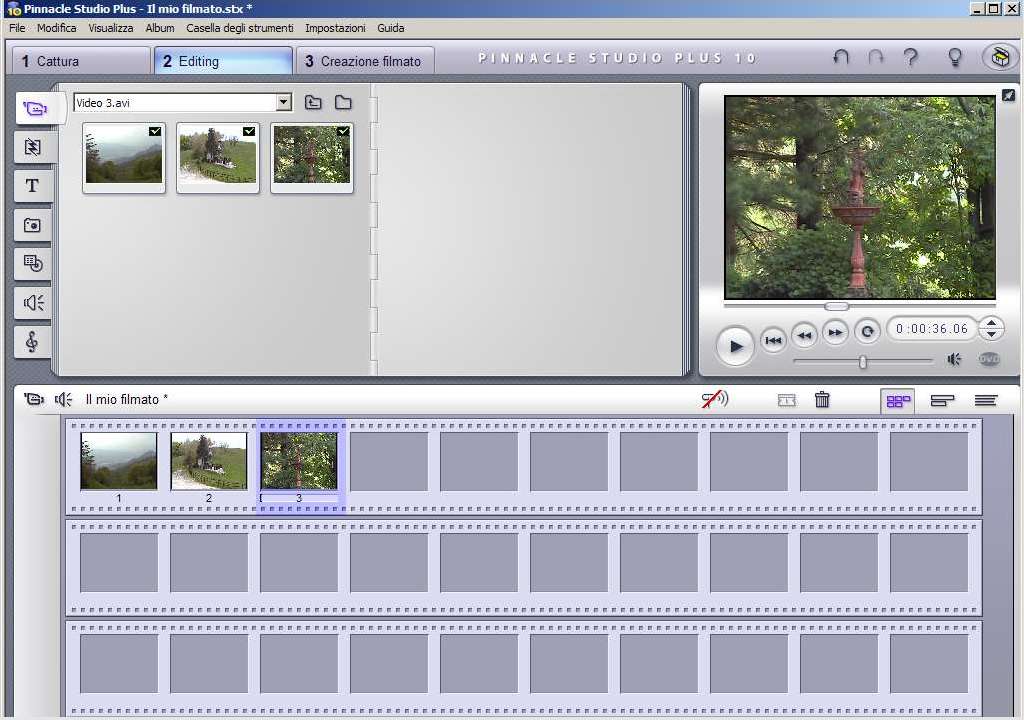Open the Guida menu
1024x720 pixels.
pos(391,28)
